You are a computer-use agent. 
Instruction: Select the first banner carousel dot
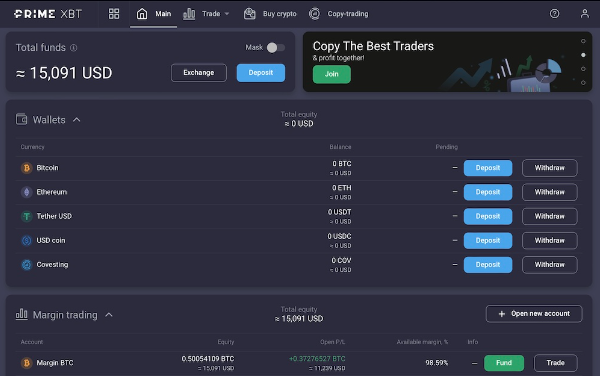583,41
